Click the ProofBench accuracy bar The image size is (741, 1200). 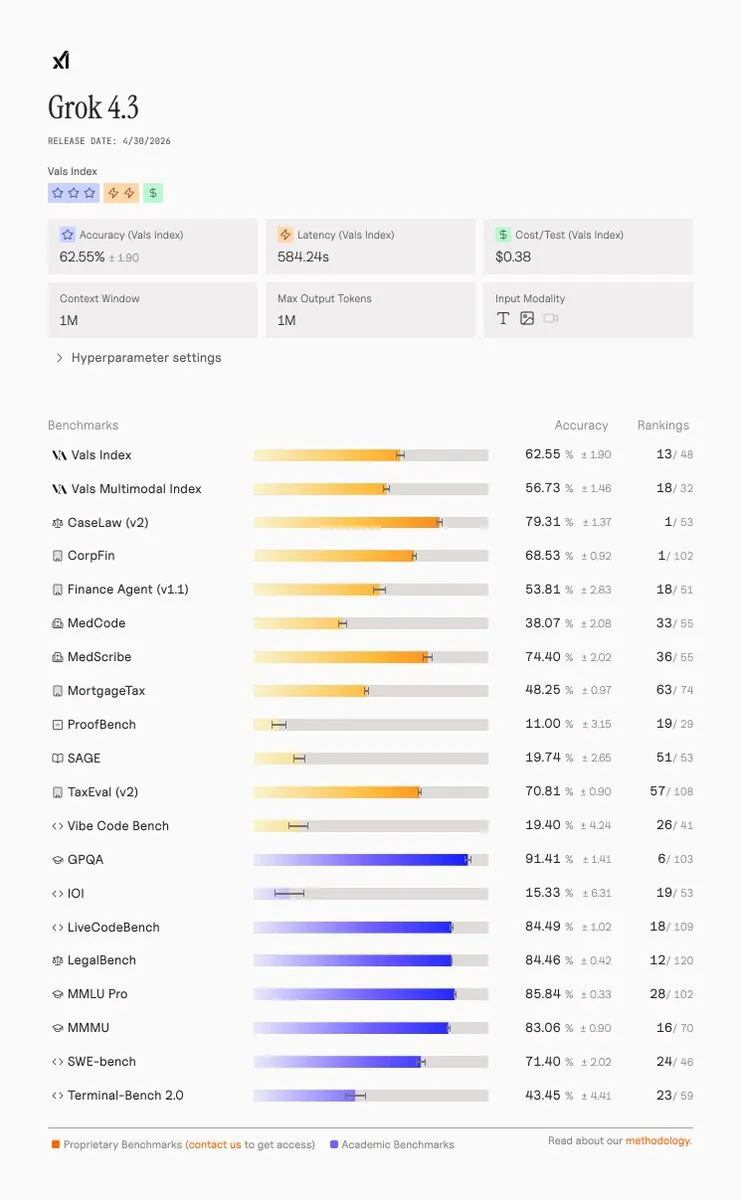pos(371,725)
